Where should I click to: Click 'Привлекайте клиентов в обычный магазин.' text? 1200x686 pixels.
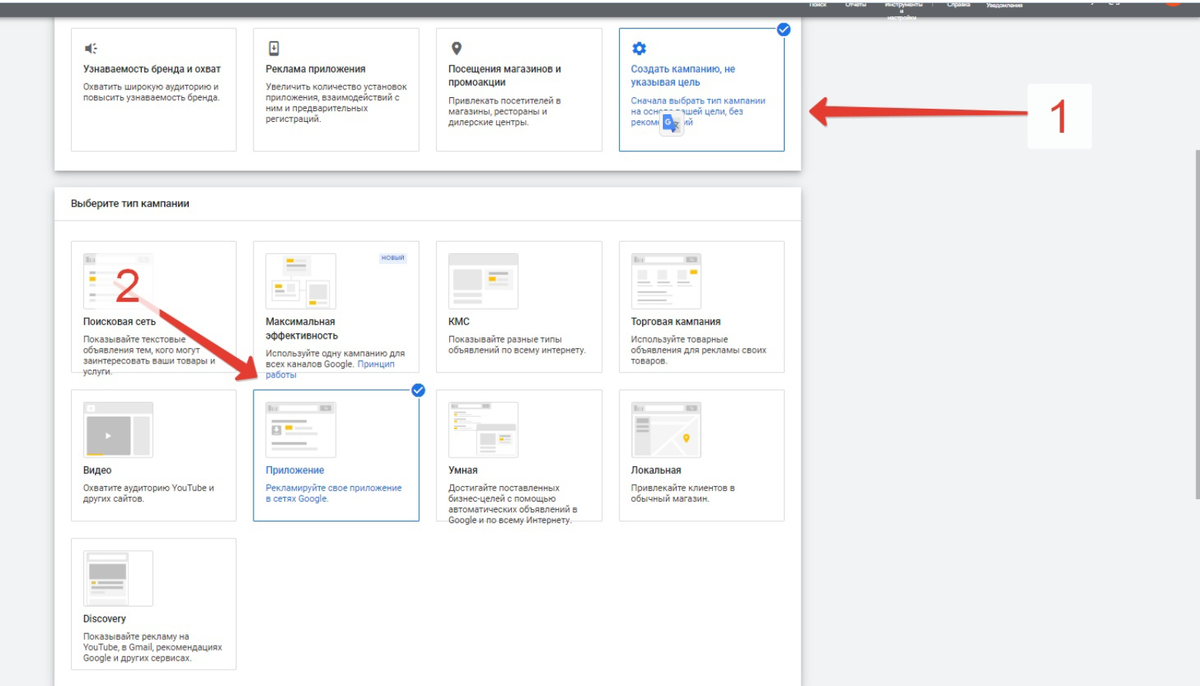pos(683,493)
